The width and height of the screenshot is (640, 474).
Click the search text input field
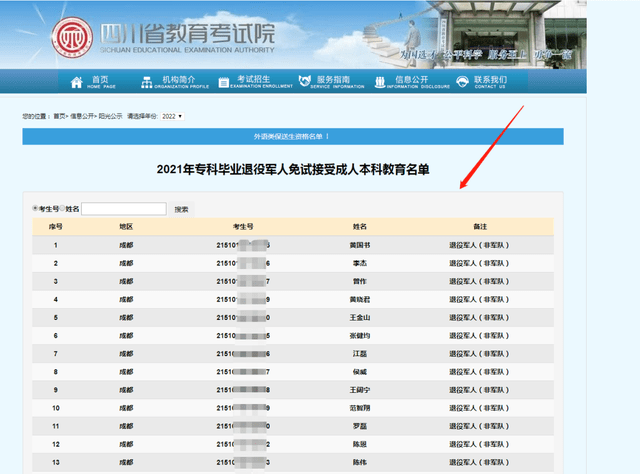(x=123, y=209)
